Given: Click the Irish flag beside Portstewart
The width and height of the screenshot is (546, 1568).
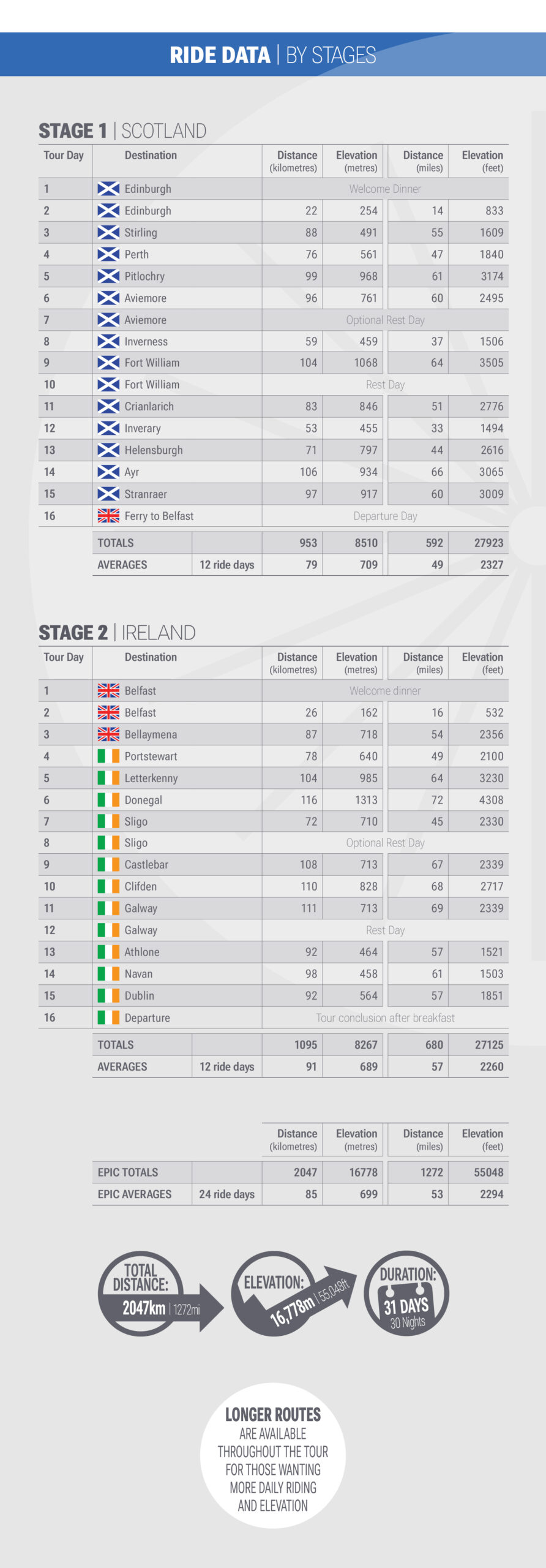Looking at the screenshot, I should (108, 756).
